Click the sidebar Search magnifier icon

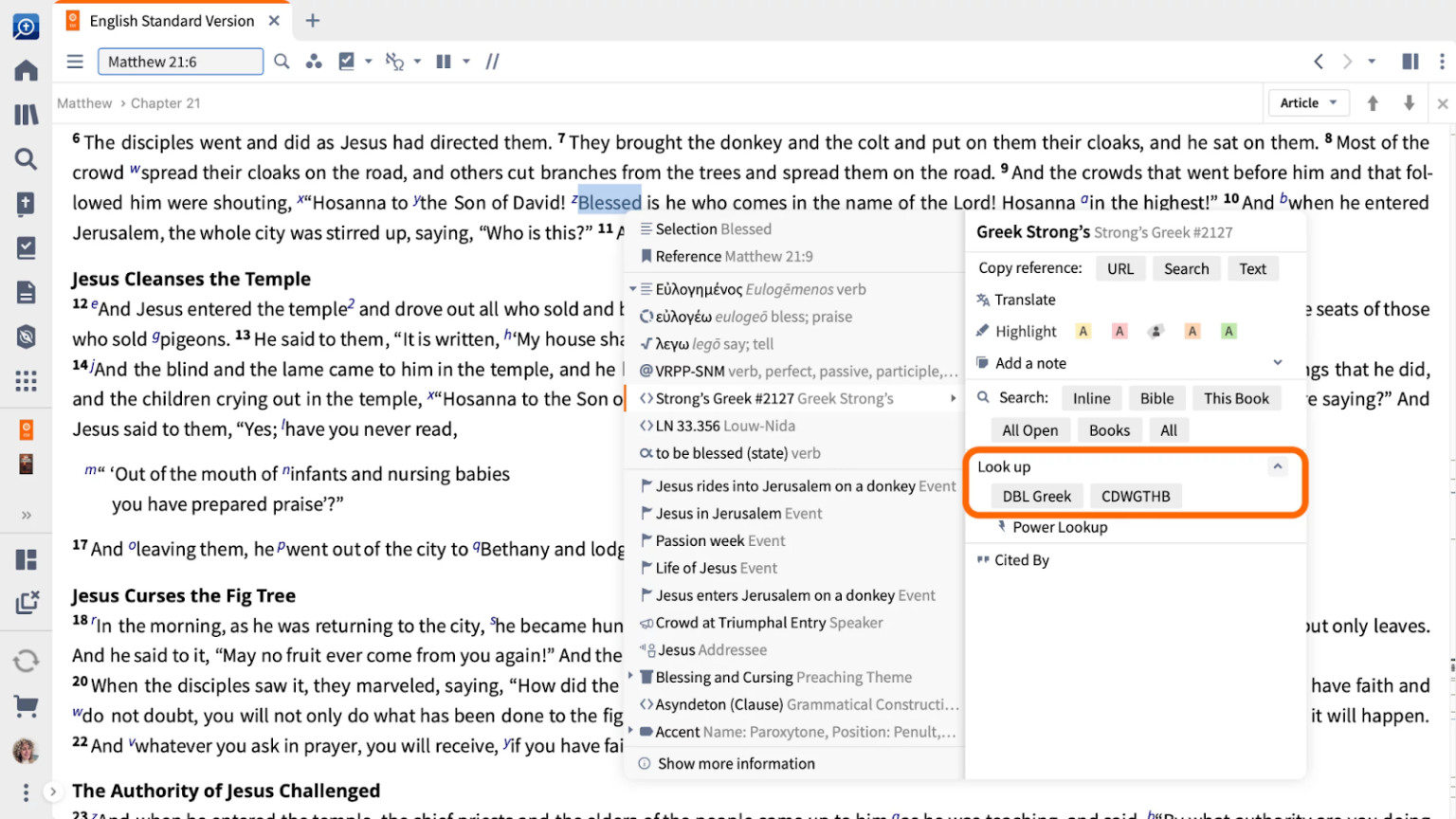(x=26, y=159)
